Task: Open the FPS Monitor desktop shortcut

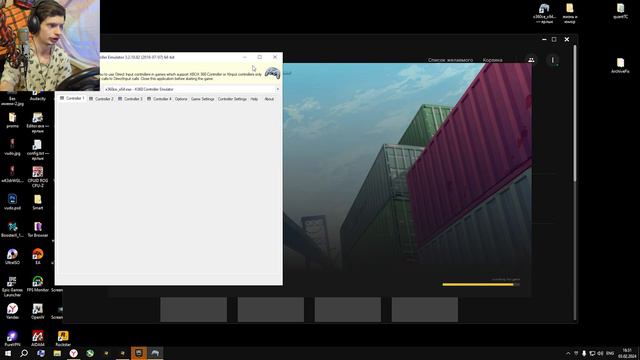Action: click(x=38, y=284)
